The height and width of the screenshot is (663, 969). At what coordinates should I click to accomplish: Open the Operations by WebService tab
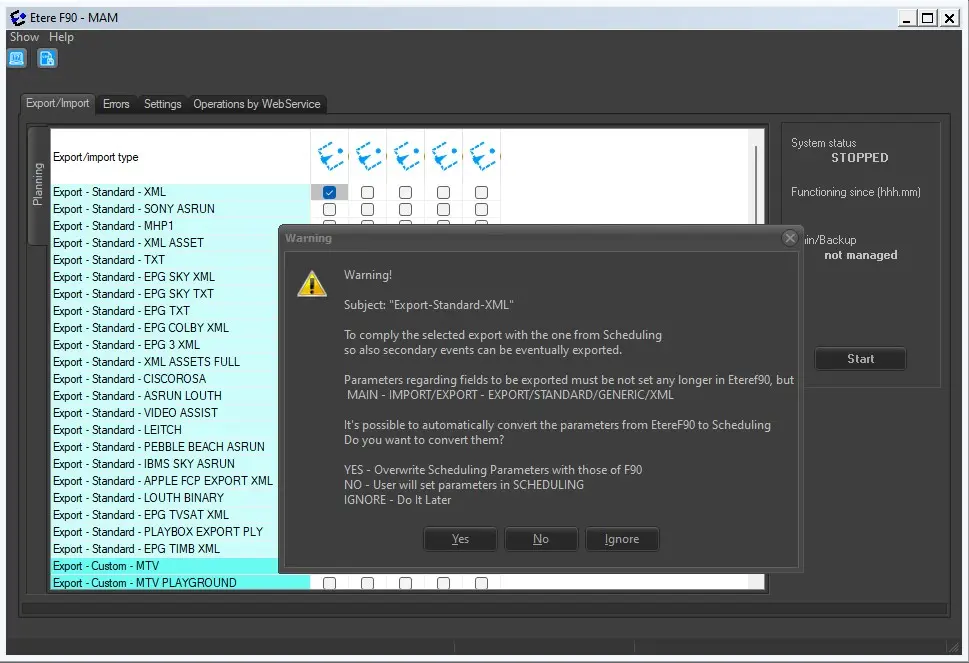coord(258,104)
